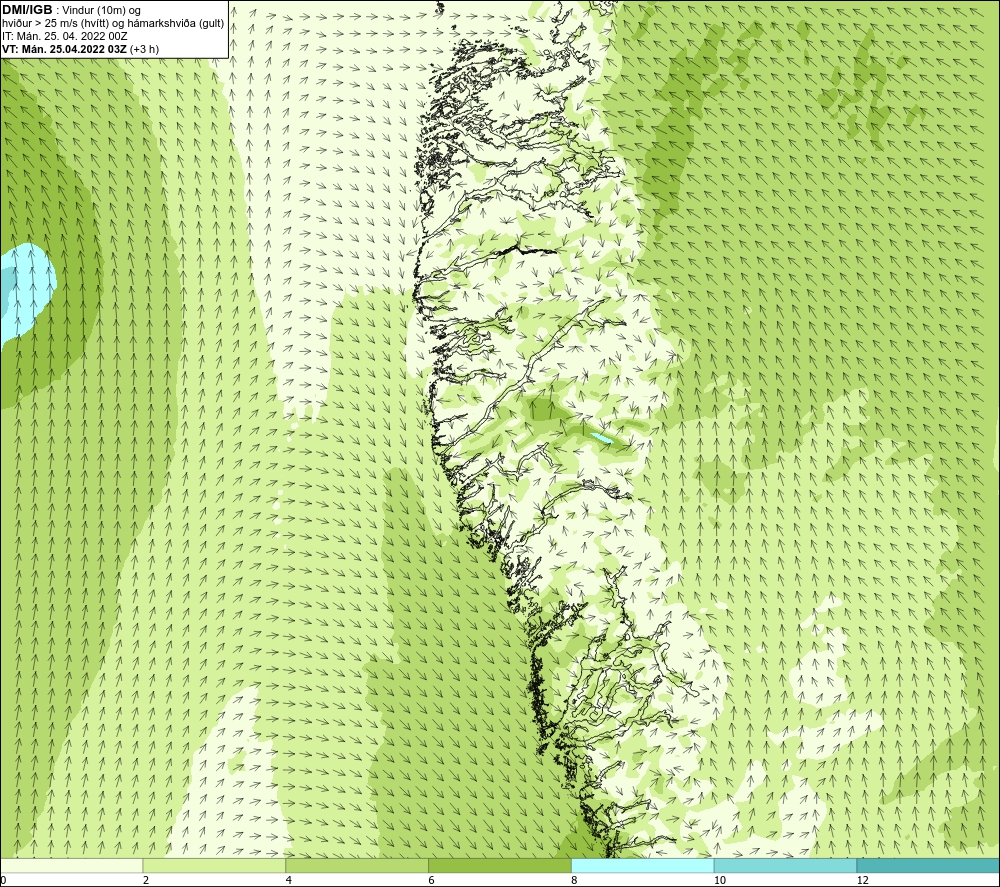Click the 8–10 m/s light cyan legend swatch
1000x887 pixels.
tap(643, 865)
